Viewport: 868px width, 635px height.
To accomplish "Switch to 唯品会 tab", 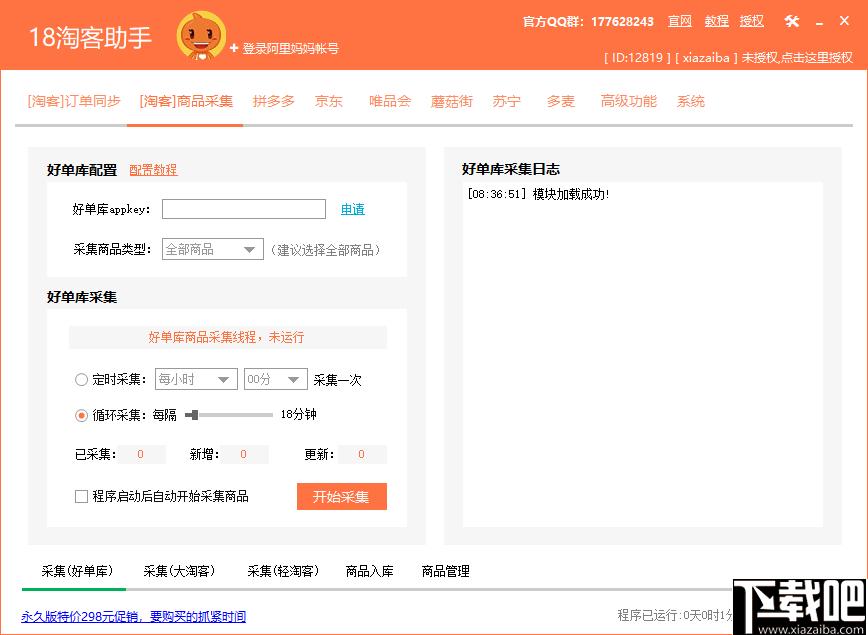I will [x=390, y=101].
